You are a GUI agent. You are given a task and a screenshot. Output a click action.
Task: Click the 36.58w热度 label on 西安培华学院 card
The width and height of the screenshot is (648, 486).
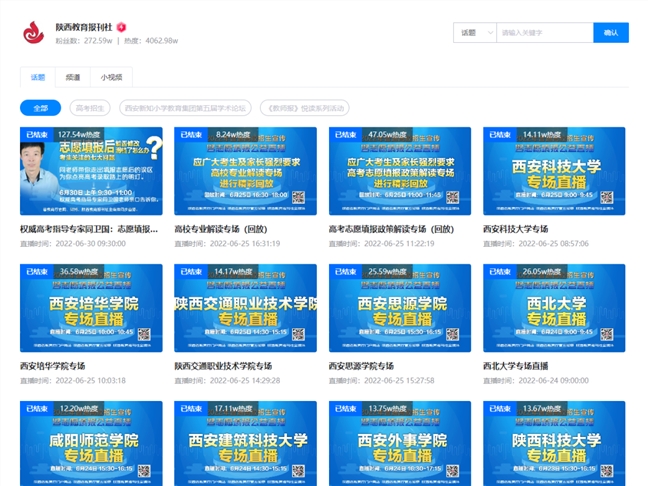(79, 272)
